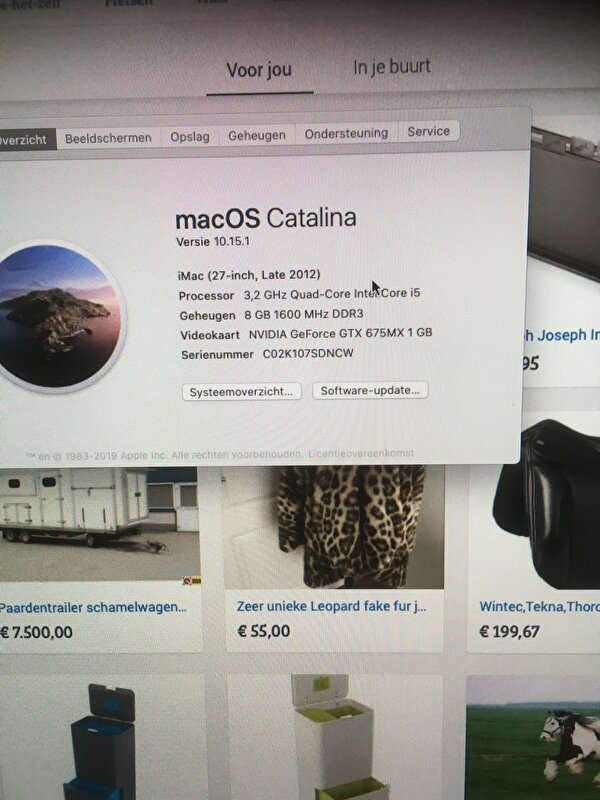Open the Ondersteuning tab

click(346, 133)
